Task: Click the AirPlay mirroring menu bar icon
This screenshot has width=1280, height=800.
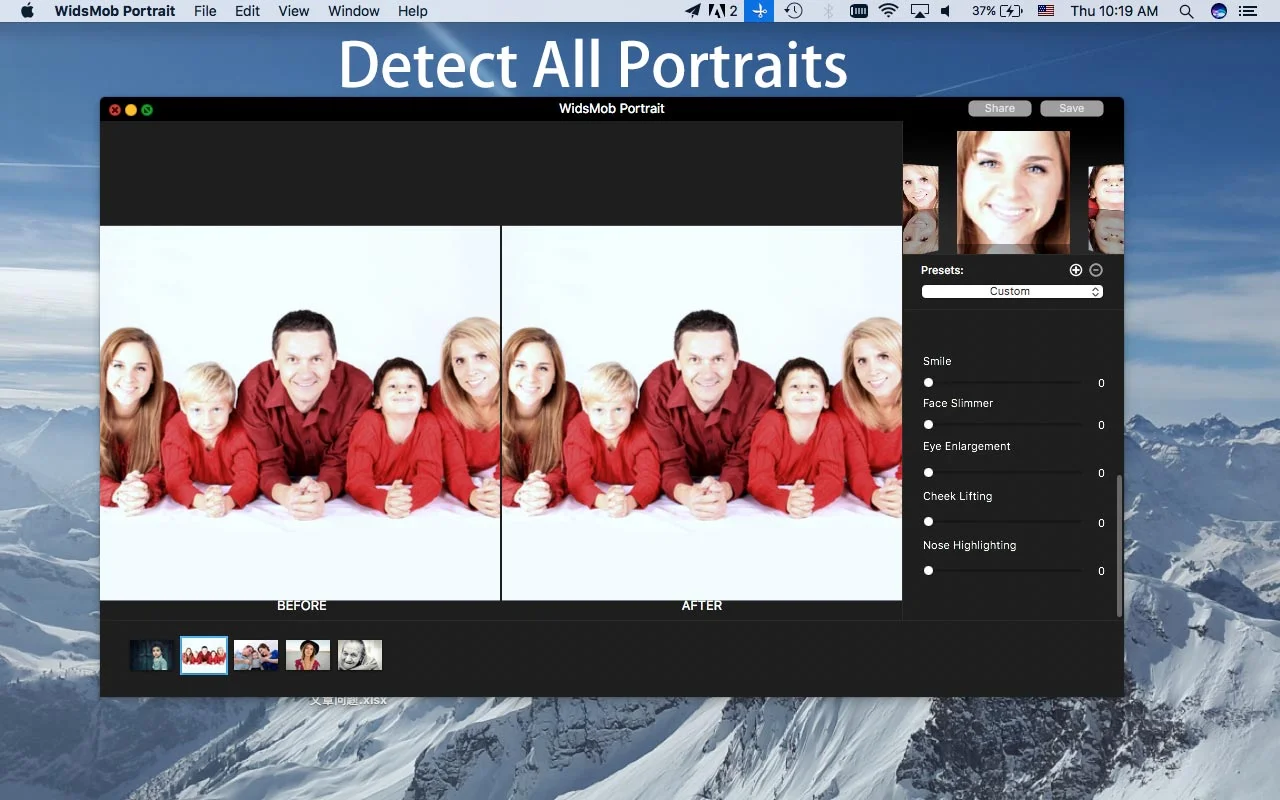Action: (919, 11)
